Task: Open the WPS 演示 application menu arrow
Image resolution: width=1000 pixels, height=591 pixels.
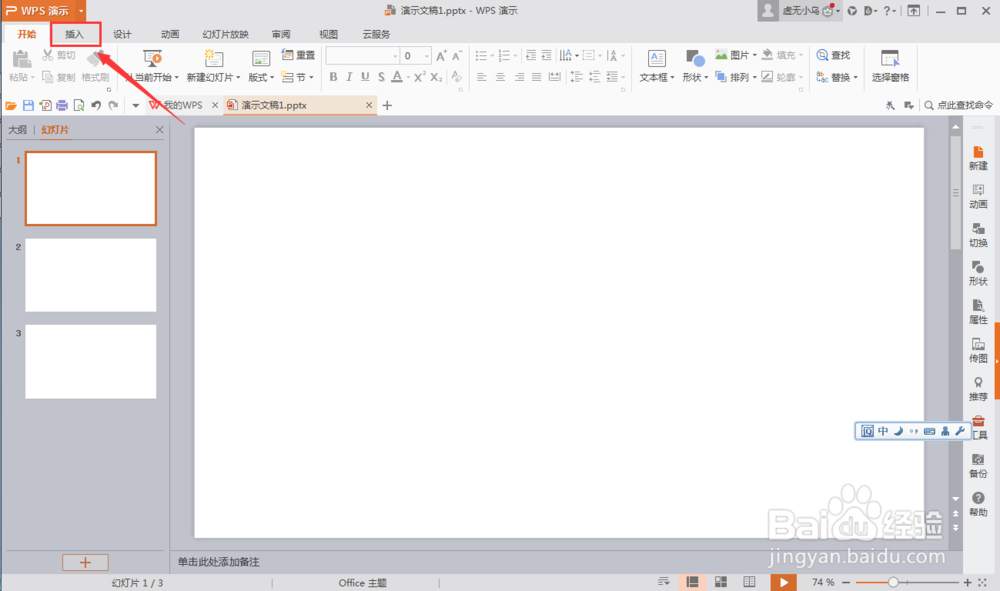Action: coord(81,11)
